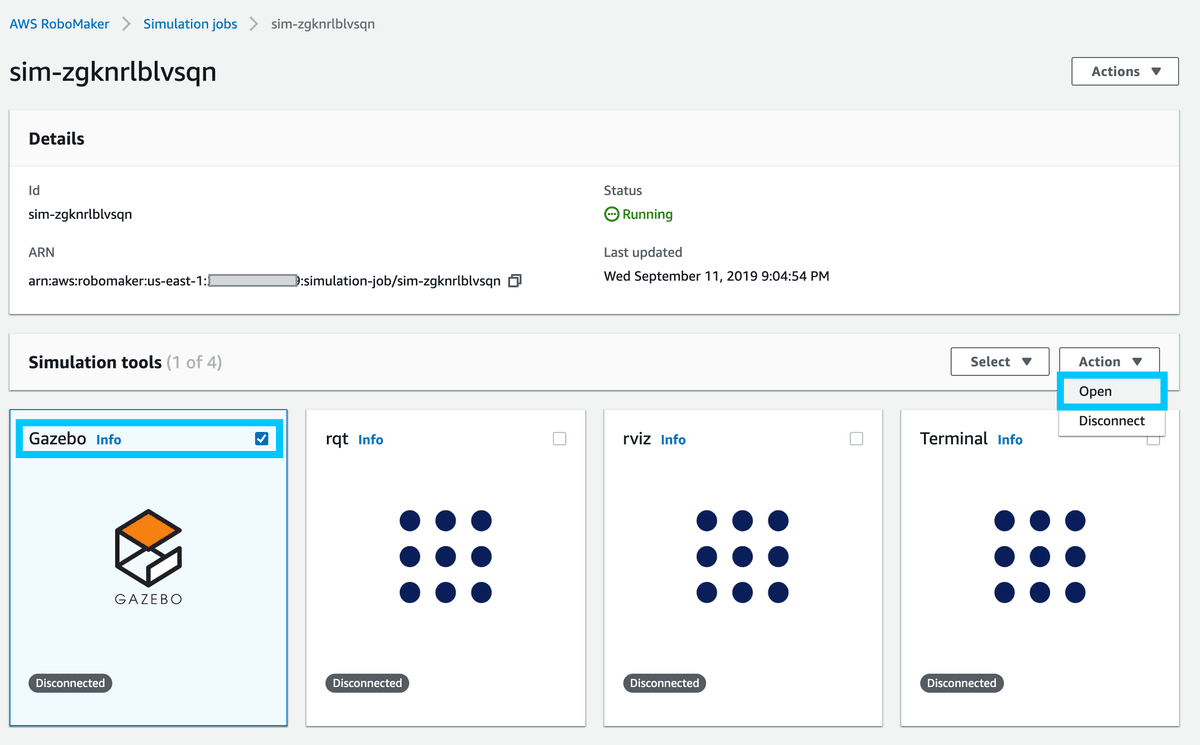Viewport: 1200px width, 745px height.
Task: Choose Open from the Action menu
Action: point(1096,391)
